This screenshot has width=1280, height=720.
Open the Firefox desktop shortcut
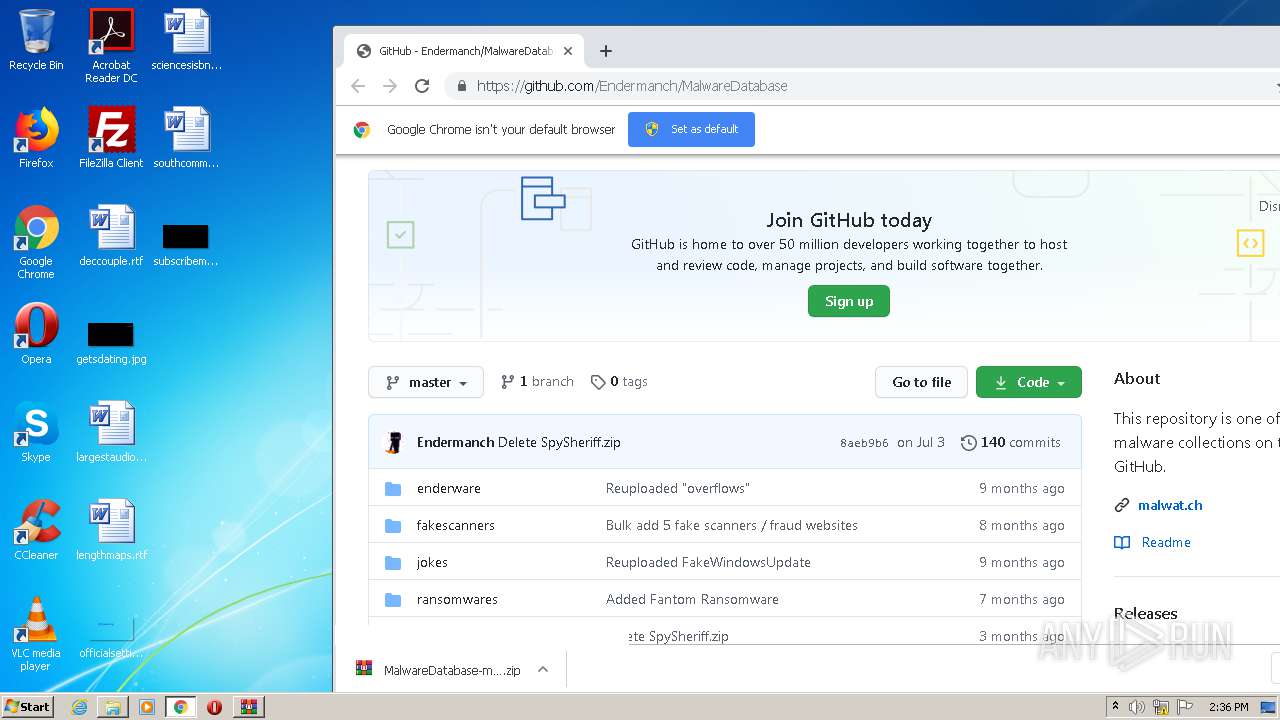(36, 138)
